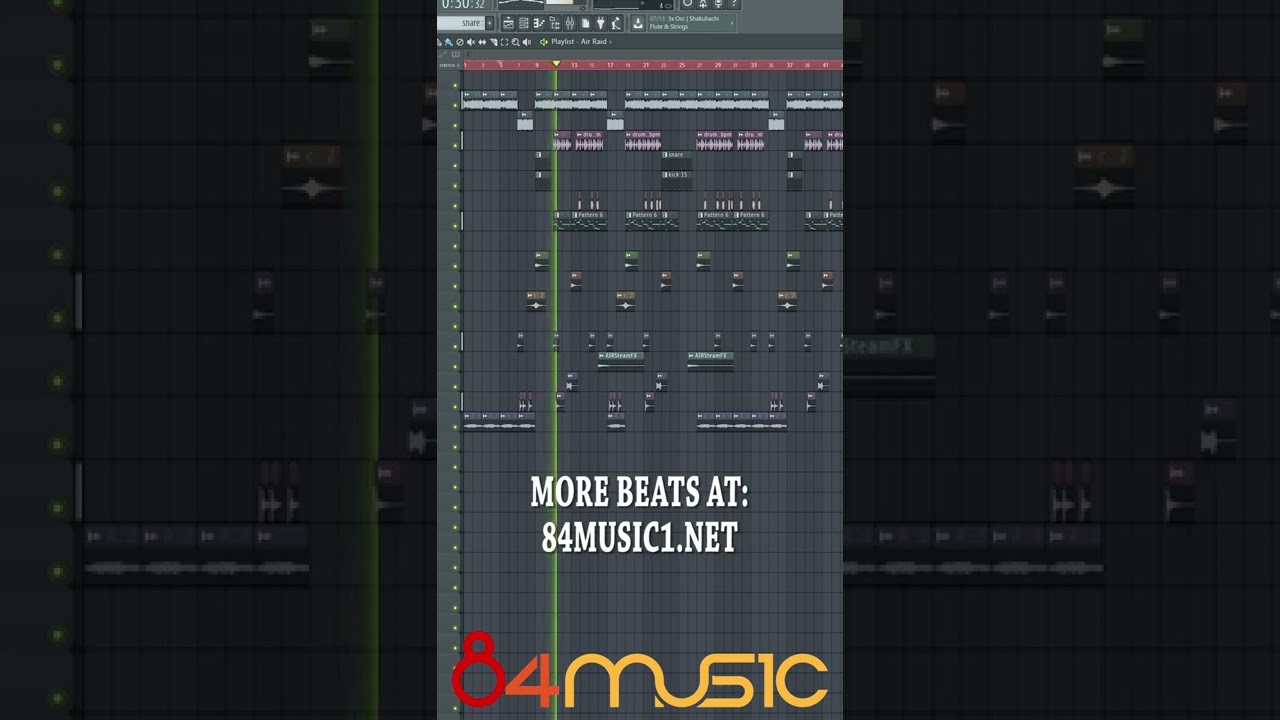This screenshot has width=1280, height=720.
Task: Click the piano keys icon above track list
Action: 456,54
